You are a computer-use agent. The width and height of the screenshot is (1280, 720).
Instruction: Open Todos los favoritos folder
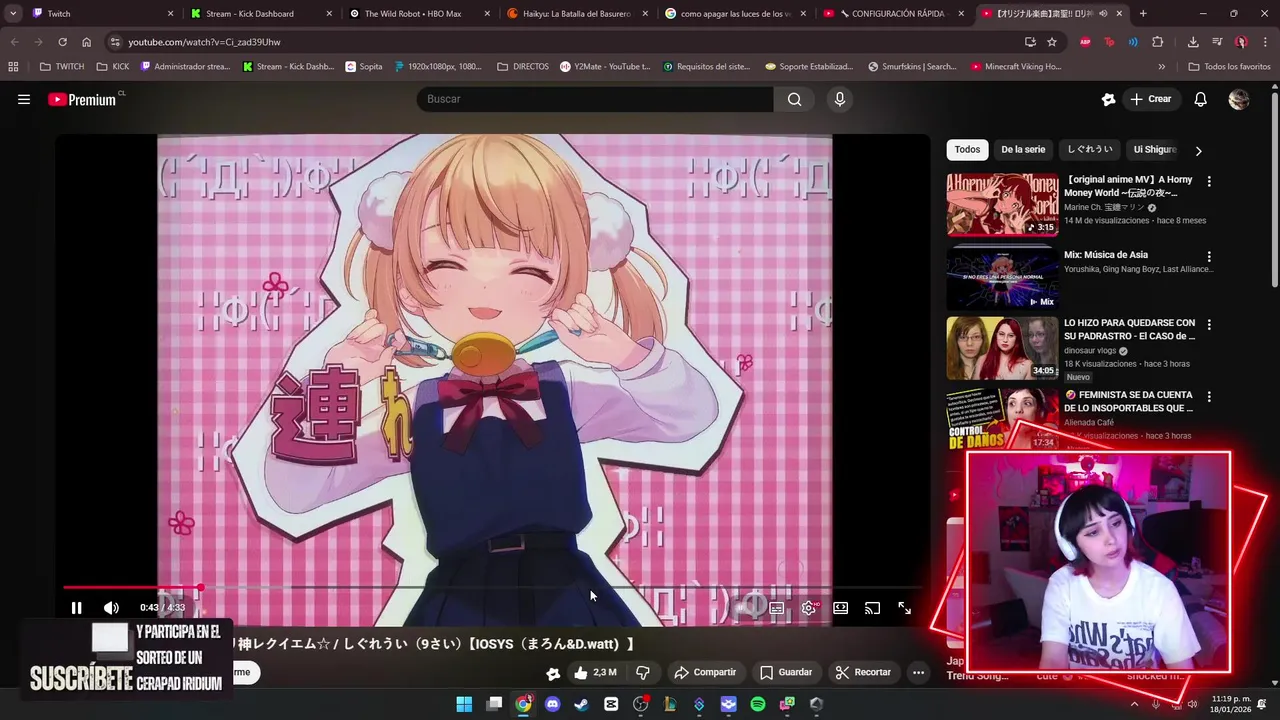tap(1229, 67)
